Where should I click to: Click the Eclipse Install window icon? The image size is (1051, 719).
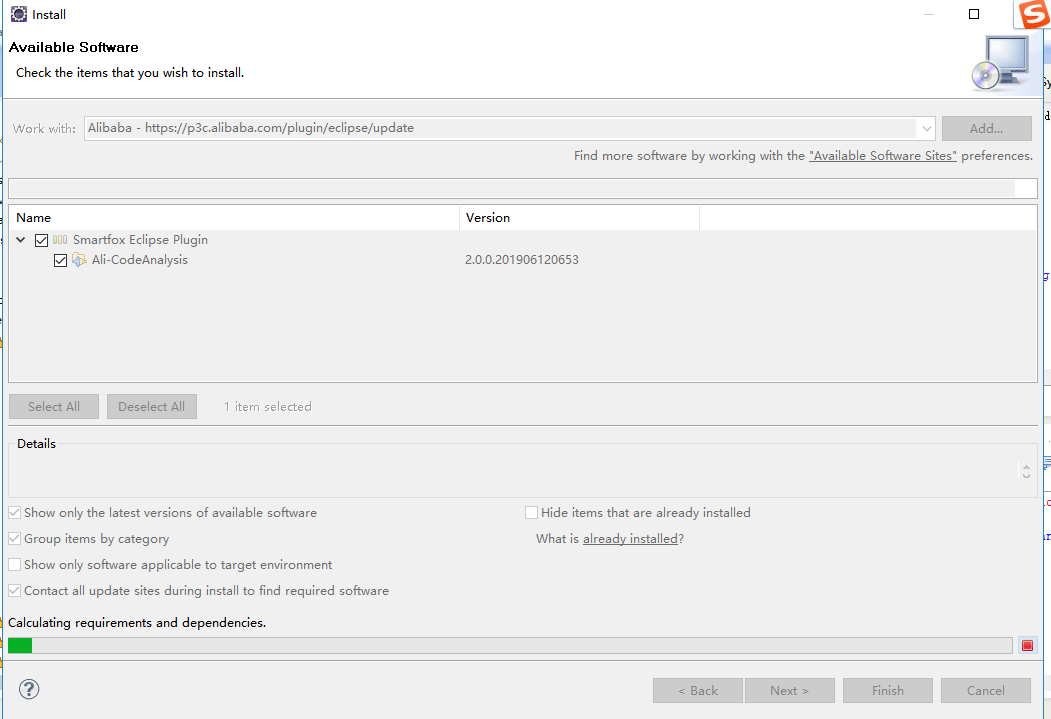pyautogui.click(x=19, y=14)
